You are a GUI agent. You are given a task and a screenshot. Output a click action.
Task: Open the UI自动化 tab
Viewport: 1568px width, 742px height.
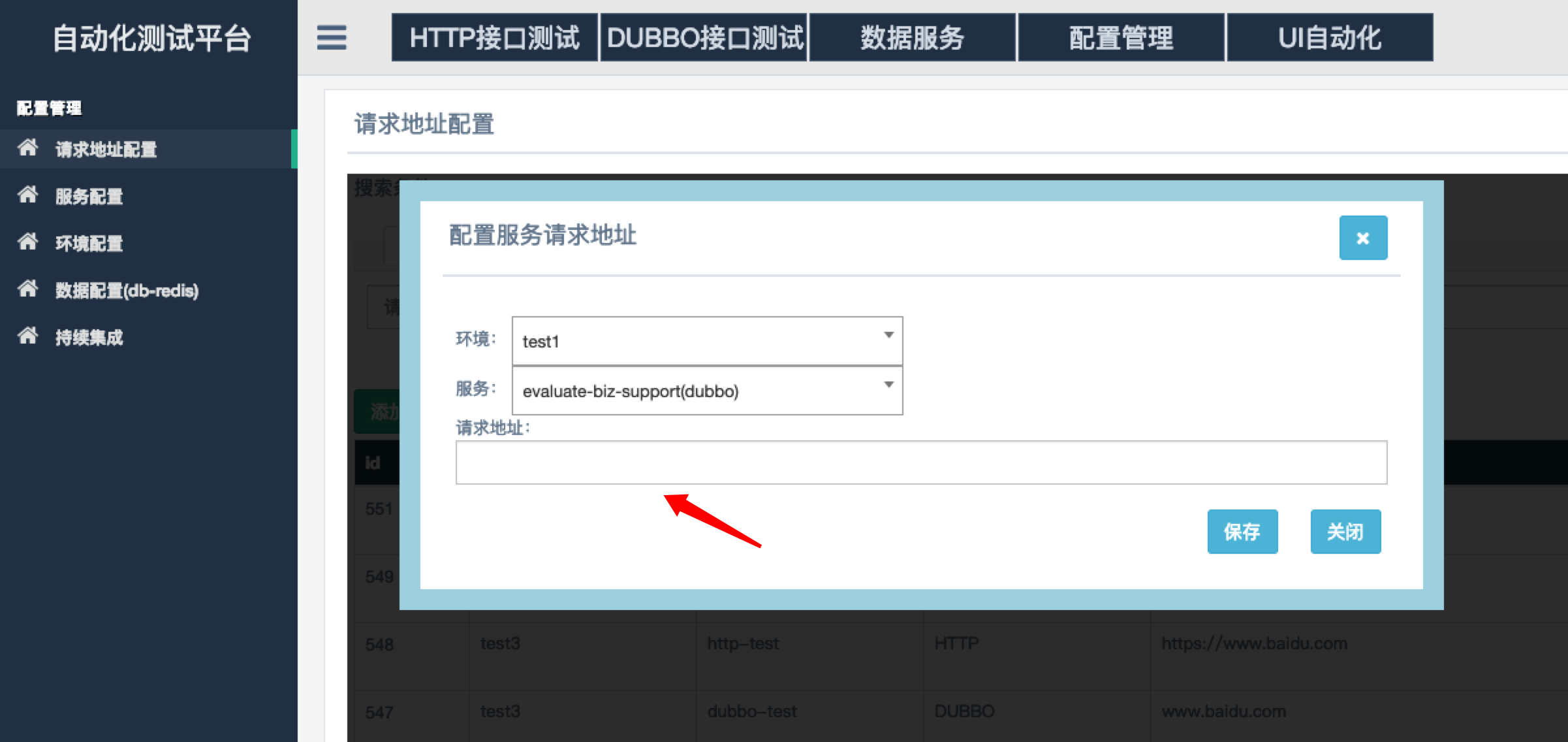[1330, 37]
